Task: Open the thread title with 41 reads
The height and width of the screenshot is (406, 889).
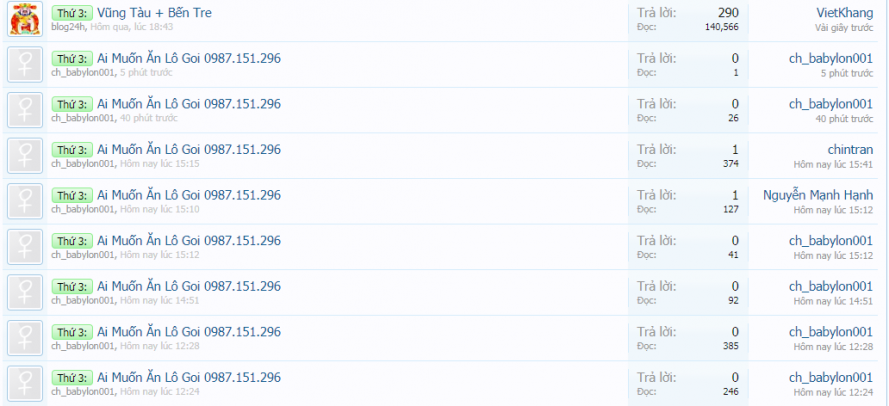Action: click(x=189, y=240)
